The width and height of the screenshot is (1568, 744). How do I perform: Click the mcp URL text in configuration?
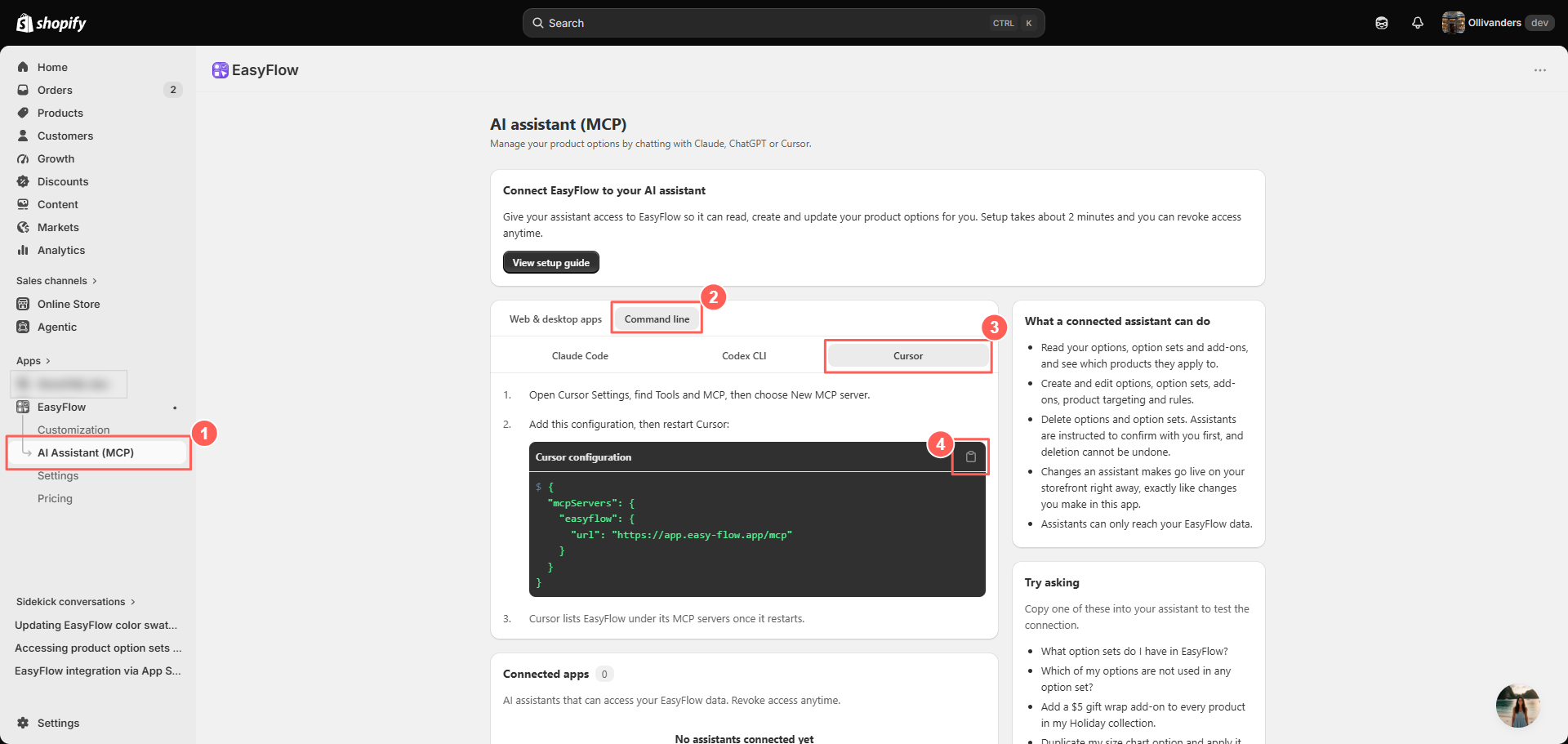pyautogui.click(x=702, y=535)
